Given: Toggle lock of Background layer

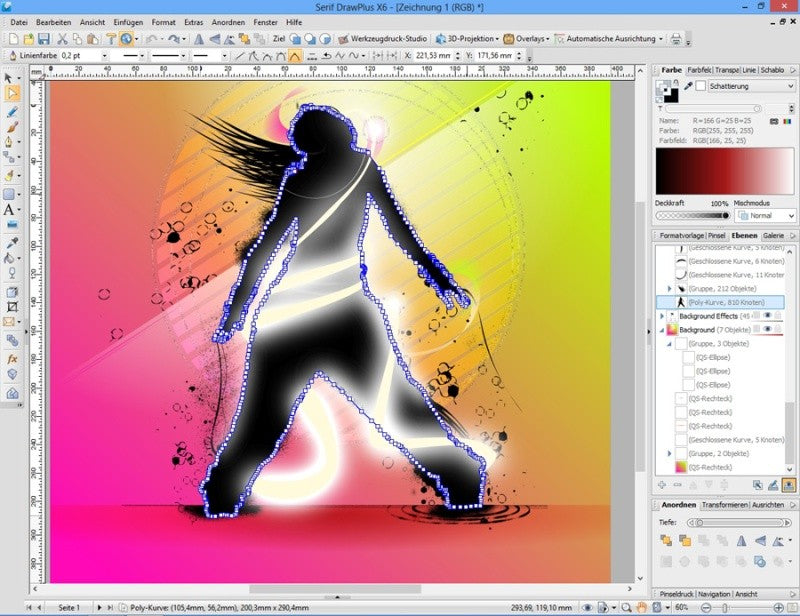Looking at the screenshot, I should pos(777,330).
